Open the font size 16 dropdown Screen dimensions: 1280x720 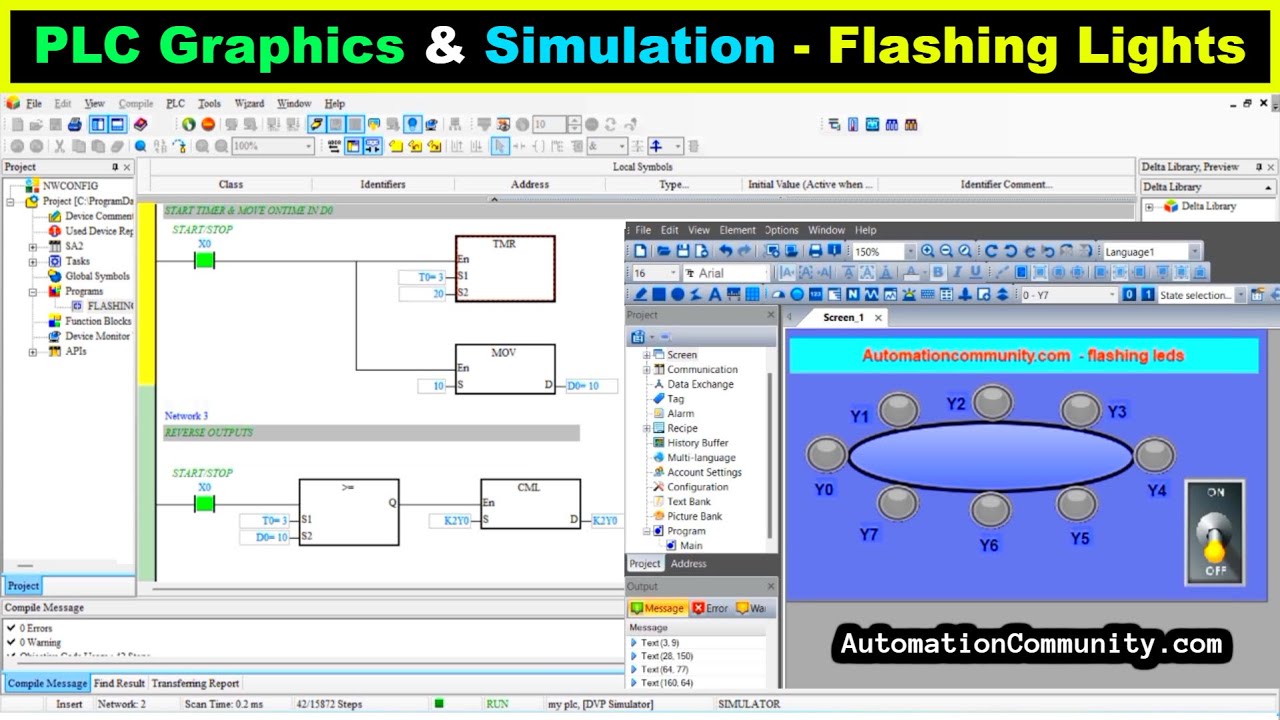[674, 273]
